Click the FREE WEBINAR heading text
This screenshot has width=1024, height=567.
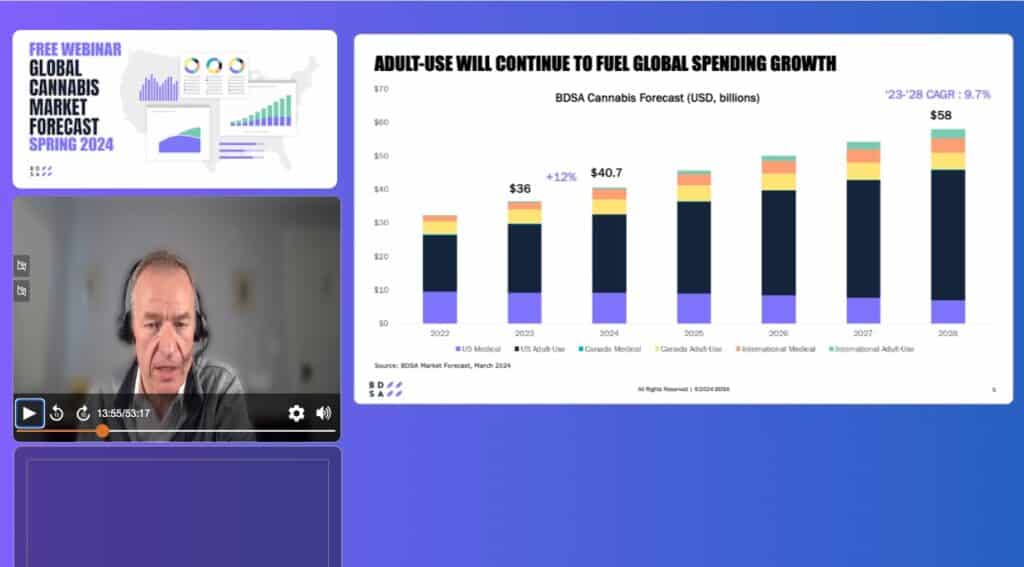click(75, 49)
